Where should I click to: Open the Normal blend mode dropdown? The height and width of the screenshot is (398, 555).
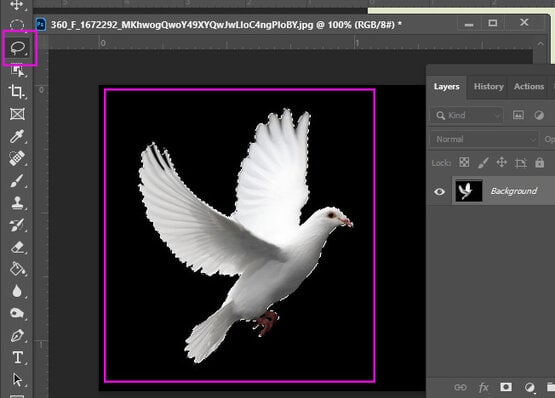point(484,139)
